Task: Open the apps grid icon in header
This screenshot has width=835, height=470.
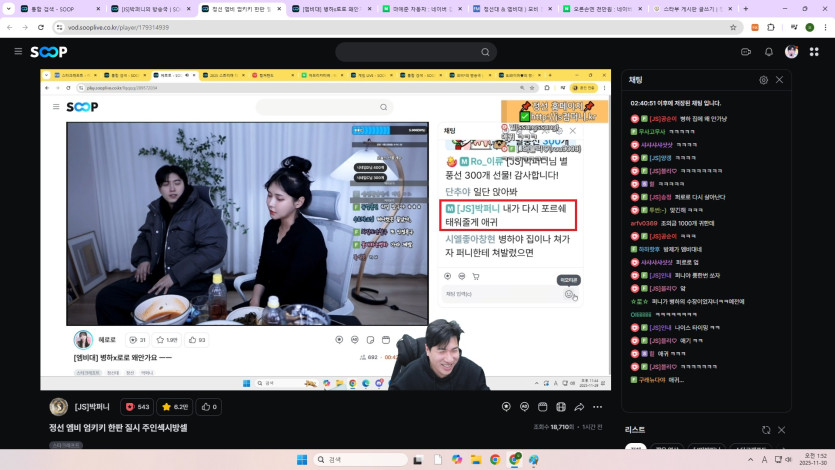Action: point(815,52)
